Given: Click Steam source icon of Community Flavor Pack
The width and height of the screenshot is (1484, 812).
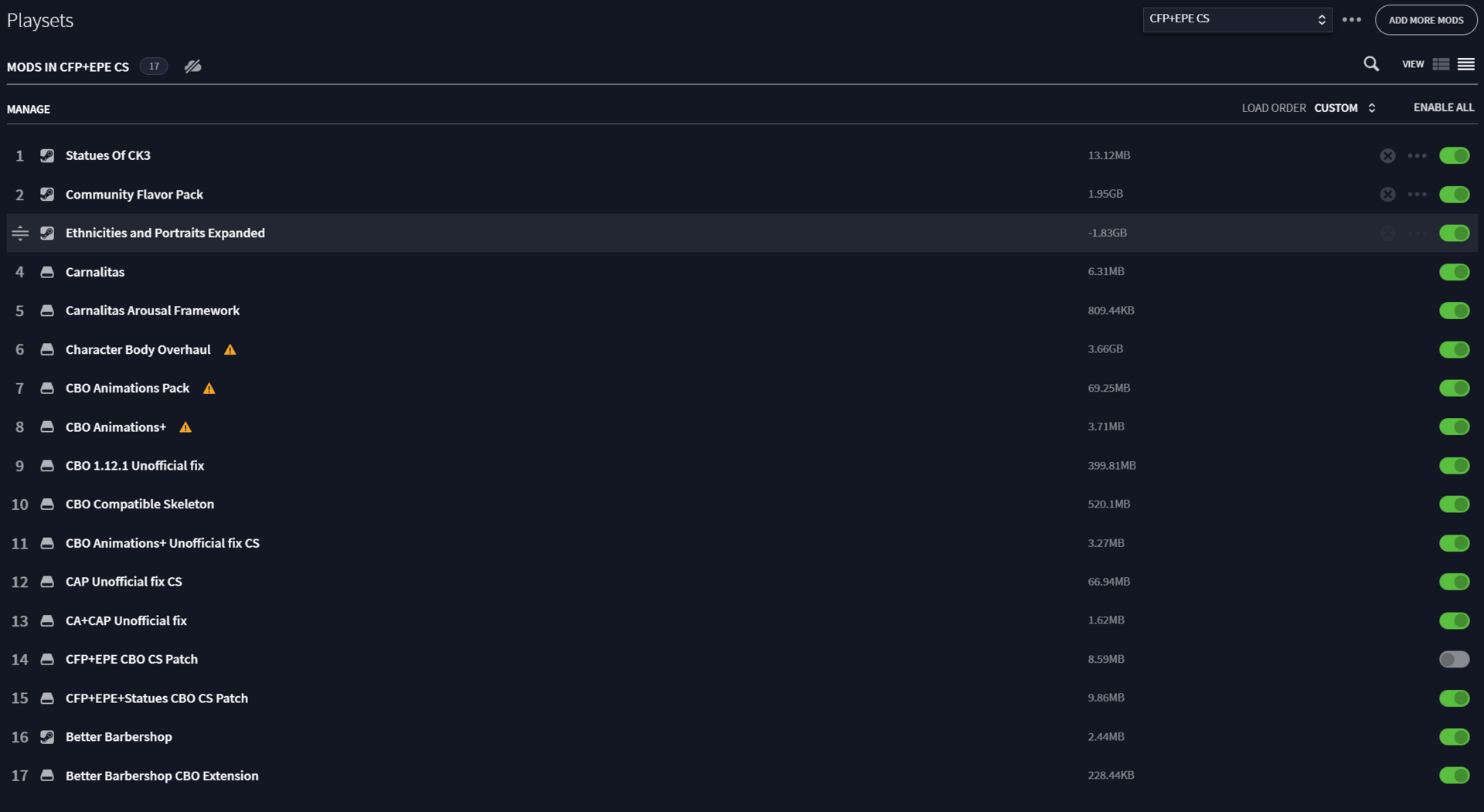Looking at the screenshot, I should click(x=47, y=195).
